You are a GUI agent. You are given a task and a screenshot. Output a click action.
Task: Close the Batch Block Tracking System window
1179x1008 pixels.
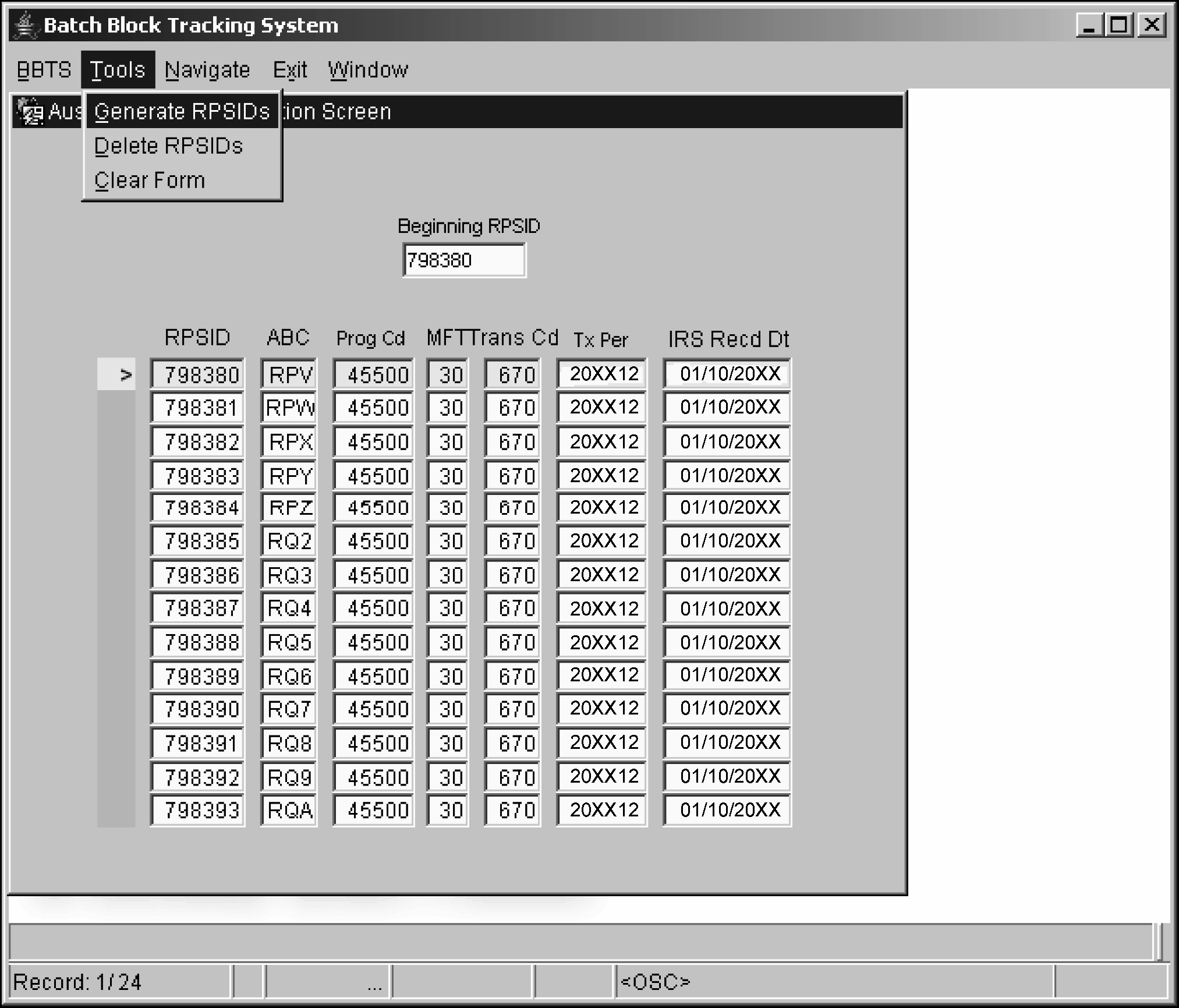1151,26
